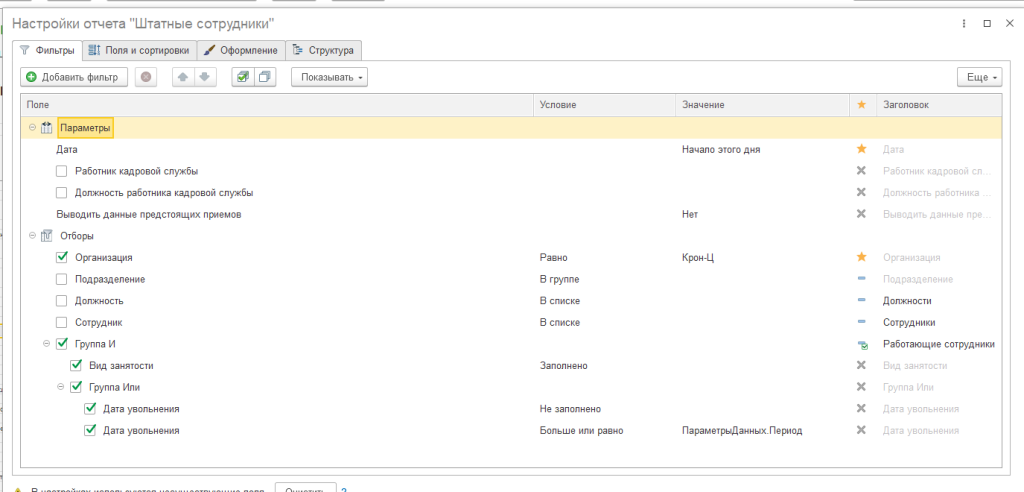Move selected filter up with arrow icon
This screenshot has width=1024, height=492.
(183, 77)
